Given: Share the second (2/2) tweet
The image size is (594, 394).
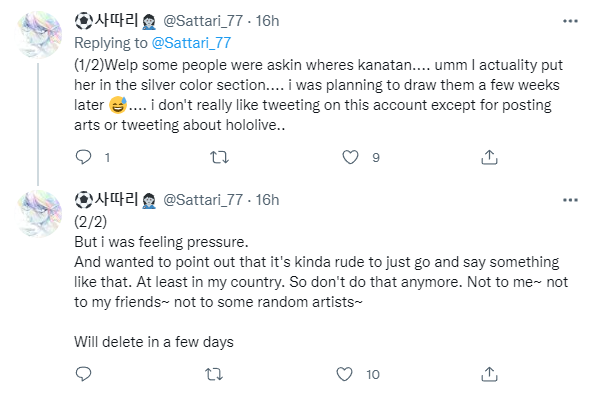Looking at the screenshot, I should [x=489, y=374].
